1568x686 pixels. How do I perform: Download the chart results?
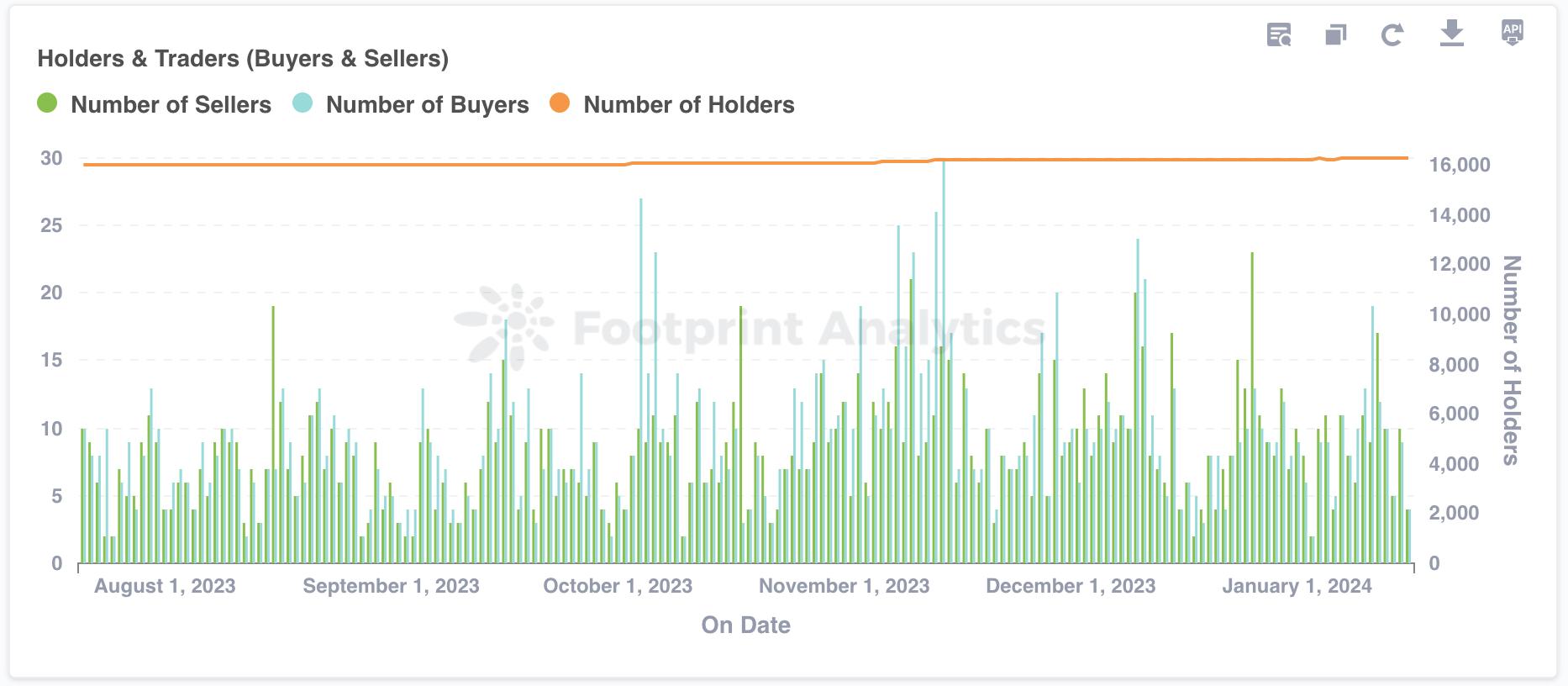pos(1452,34)
